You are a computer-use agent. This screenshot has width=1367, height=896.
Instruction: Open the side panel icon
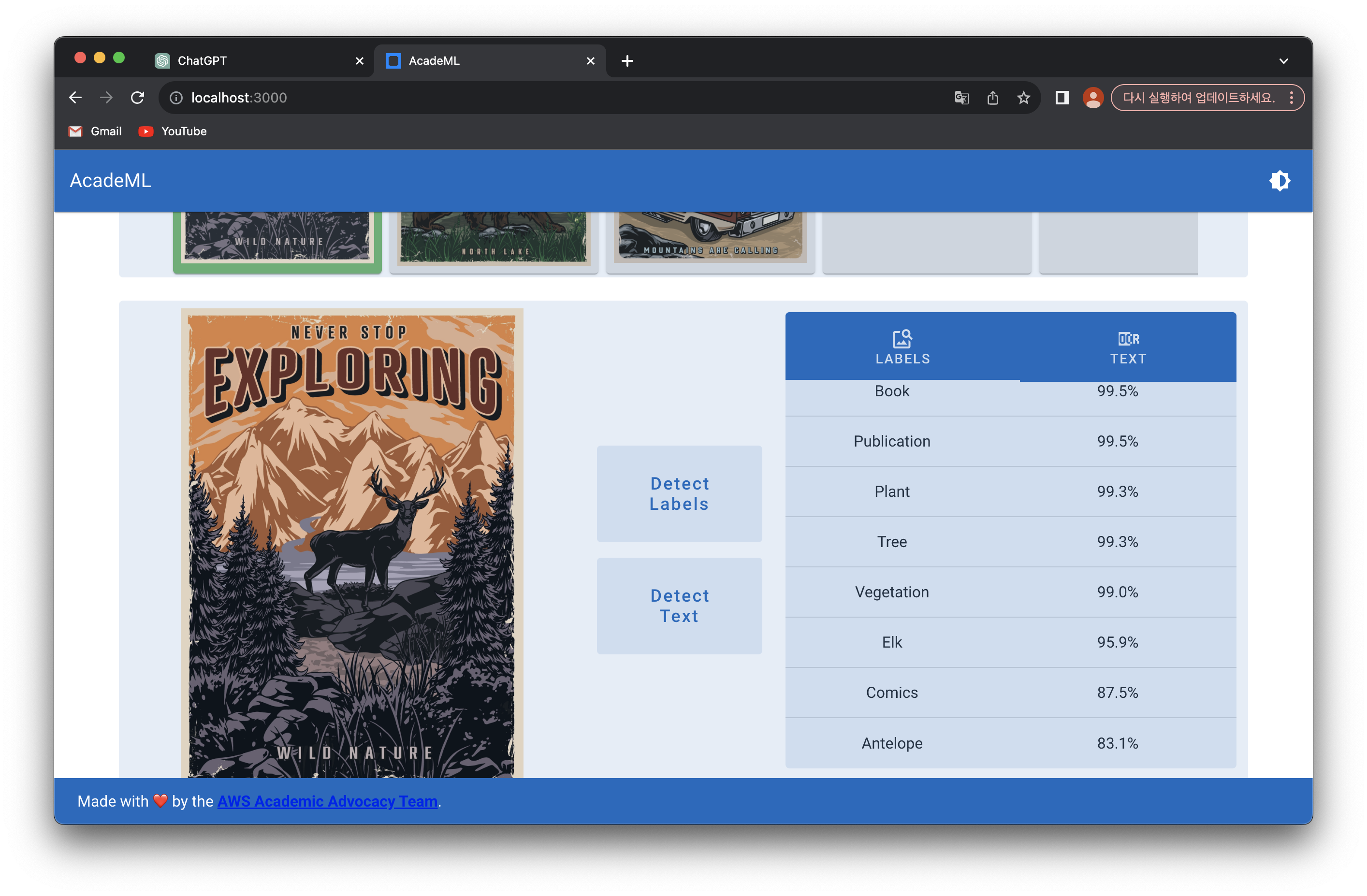(x=1062, y=98)
